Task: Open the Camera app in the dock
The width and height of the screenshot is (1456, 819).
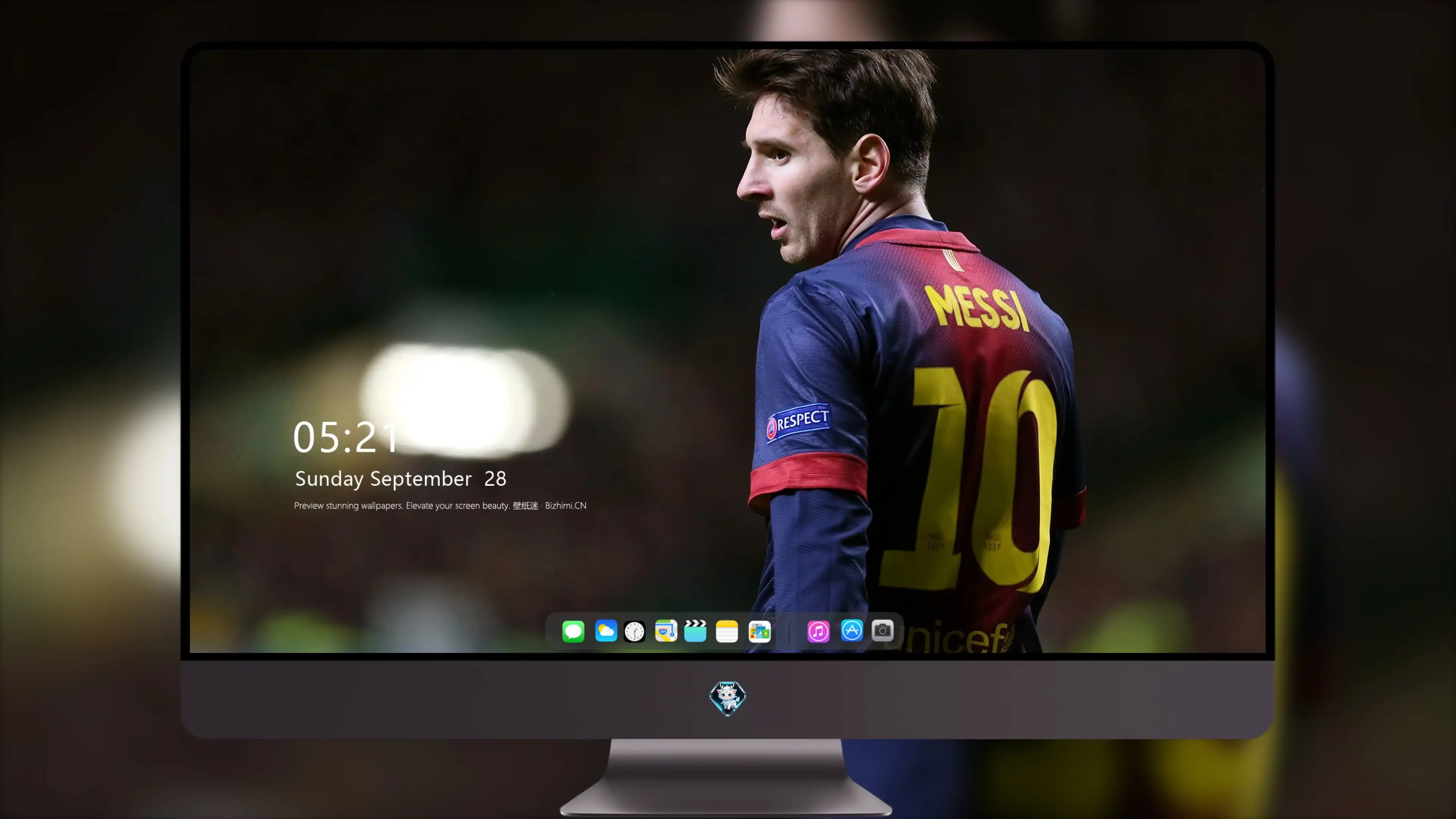Action: 882,630
